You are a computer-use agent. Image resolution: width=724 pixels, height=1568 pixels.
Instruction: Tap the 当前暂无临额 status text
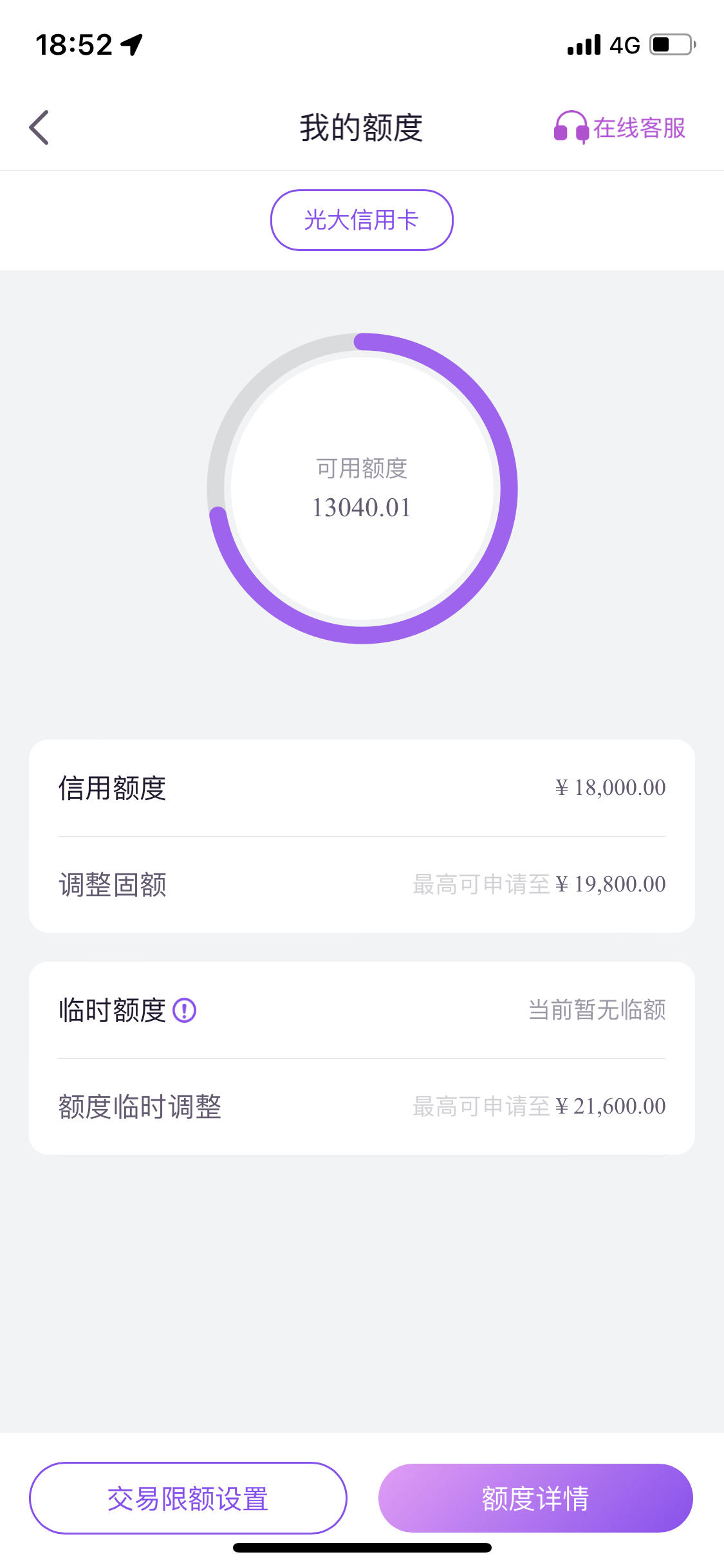(597, 1010)
